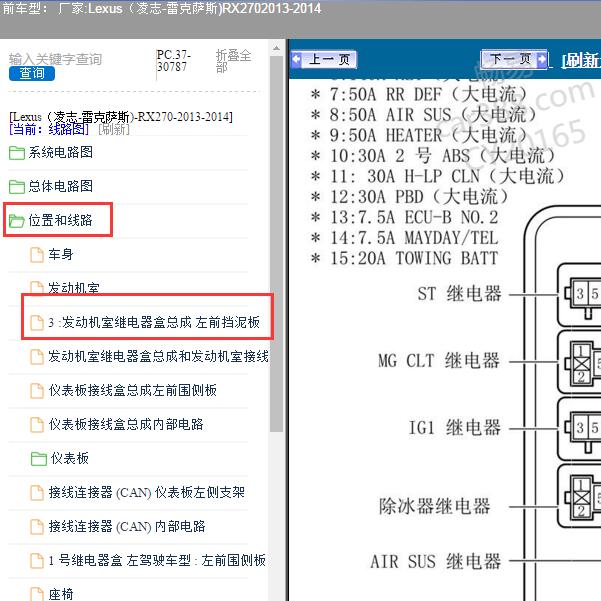Click the sidebar scroll-up arrow
This screenshot has height=601, width=601.
point(276,49)
